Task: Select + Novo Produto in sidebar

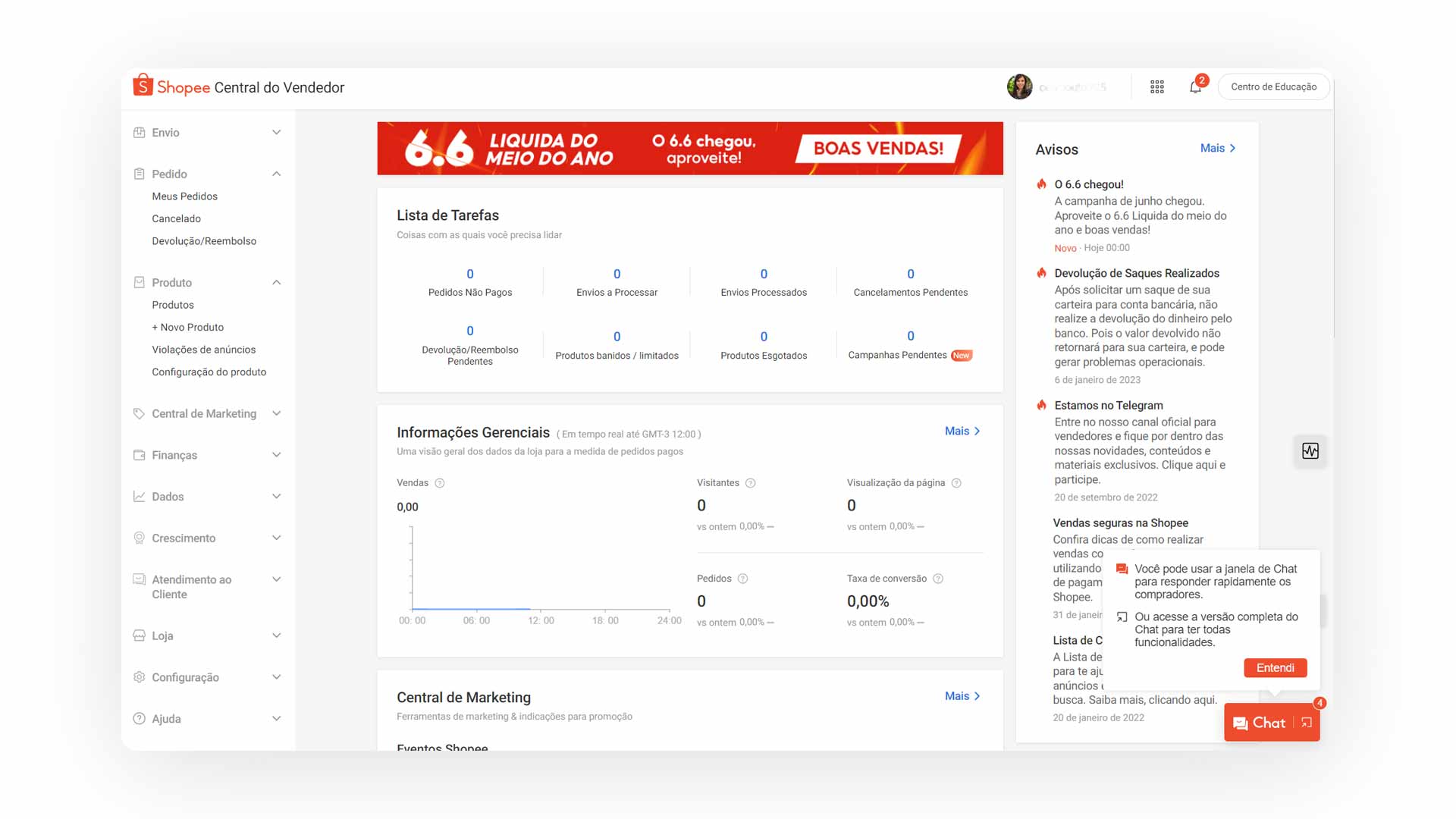Action: (x=187, y=328)
